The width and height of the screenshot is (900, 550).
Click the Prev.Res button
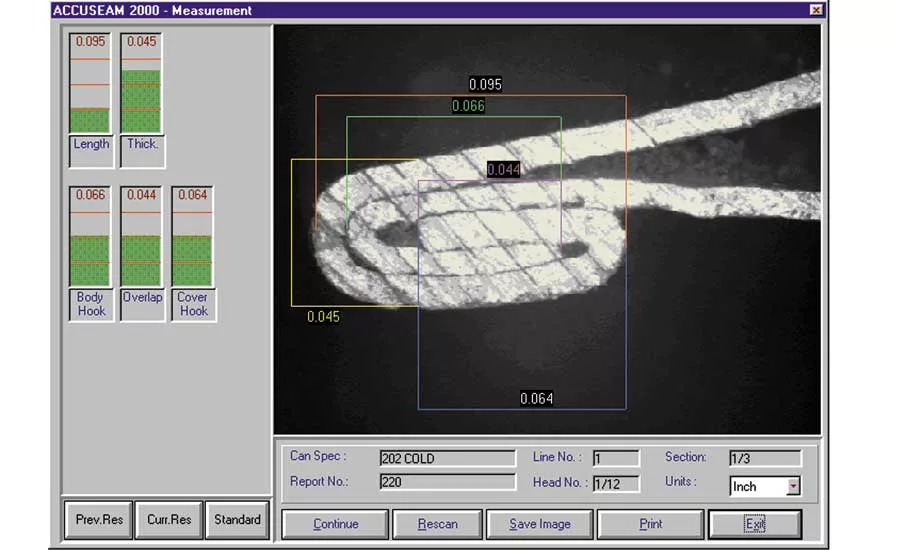click(x=99, y=520)
